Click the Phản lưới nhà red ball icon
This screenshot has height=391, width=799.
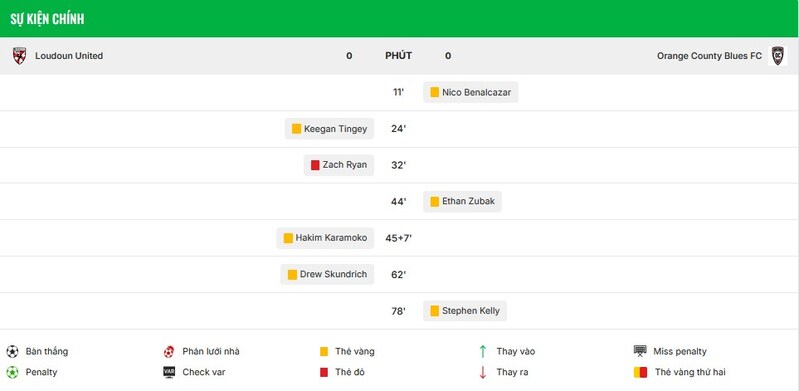[x=169, y=352]
